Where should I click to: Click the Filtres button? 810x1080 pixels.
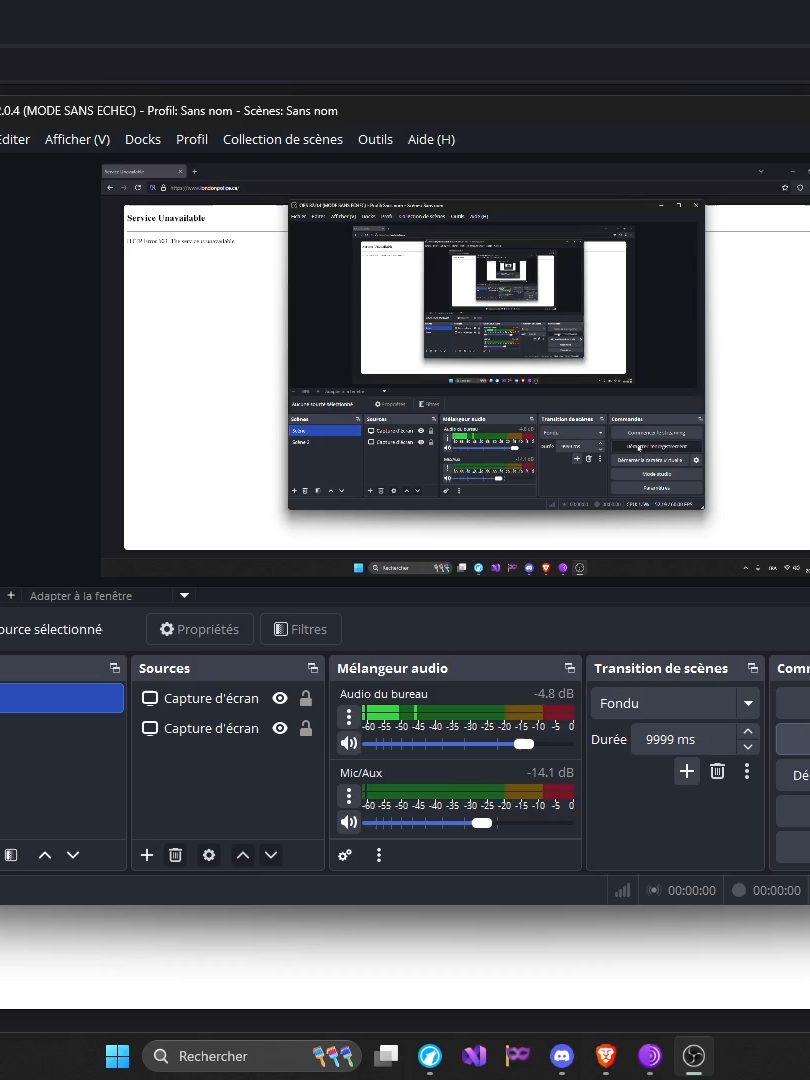(300, 629)
